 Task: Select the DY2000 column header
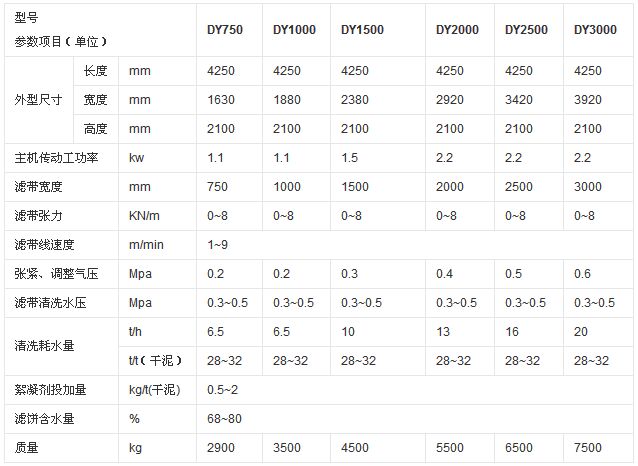(x=457, y=30)
